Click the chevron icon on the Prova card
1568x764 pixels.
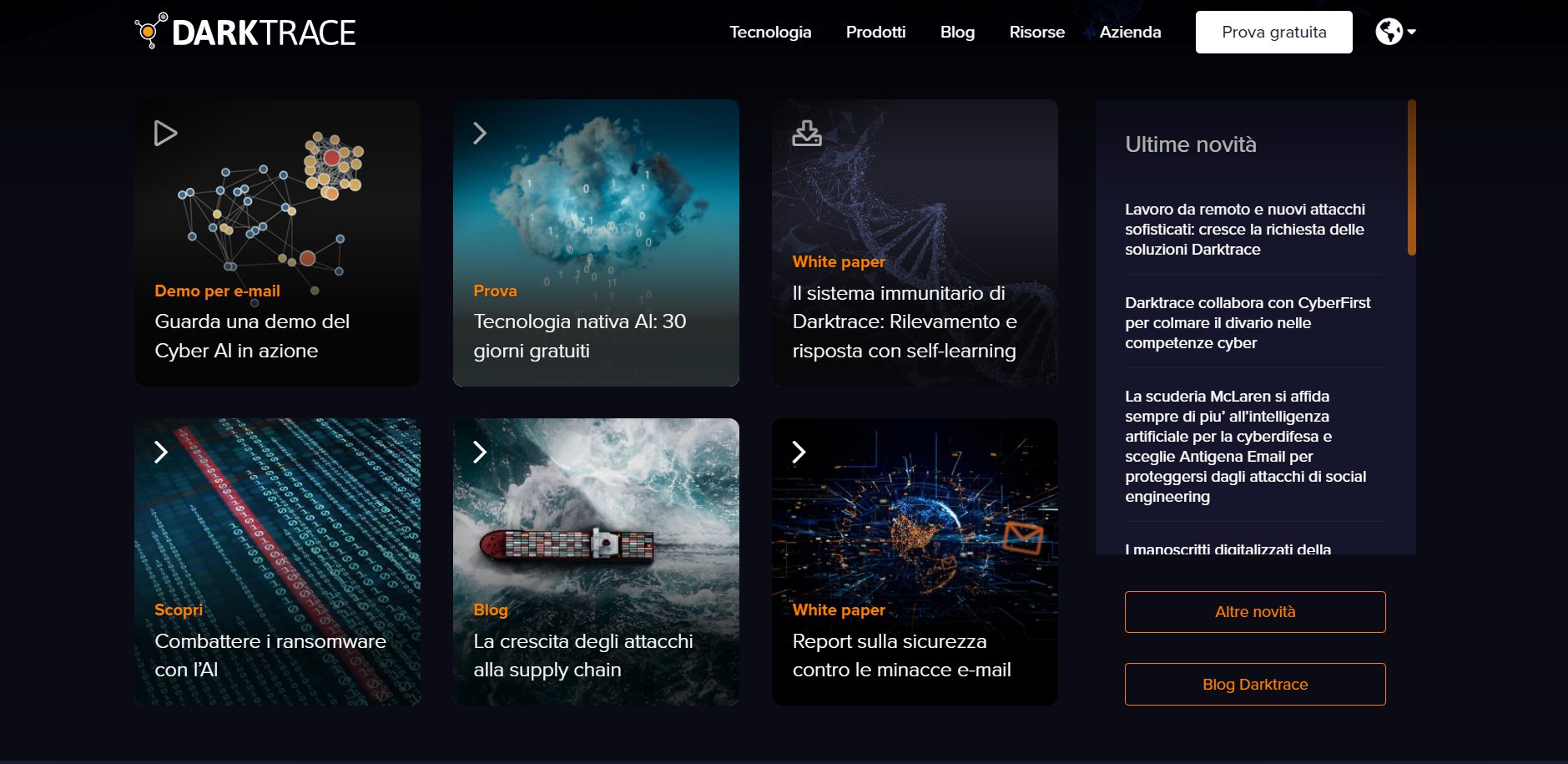point(480,133)
